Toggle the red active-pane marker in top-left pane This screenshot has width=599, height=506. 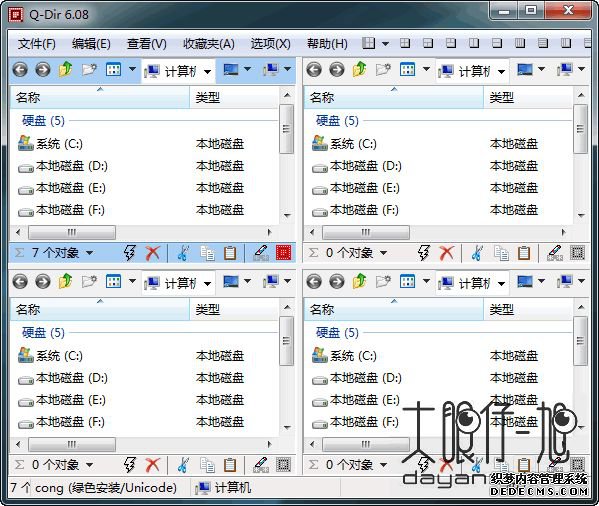click(283, 252)
